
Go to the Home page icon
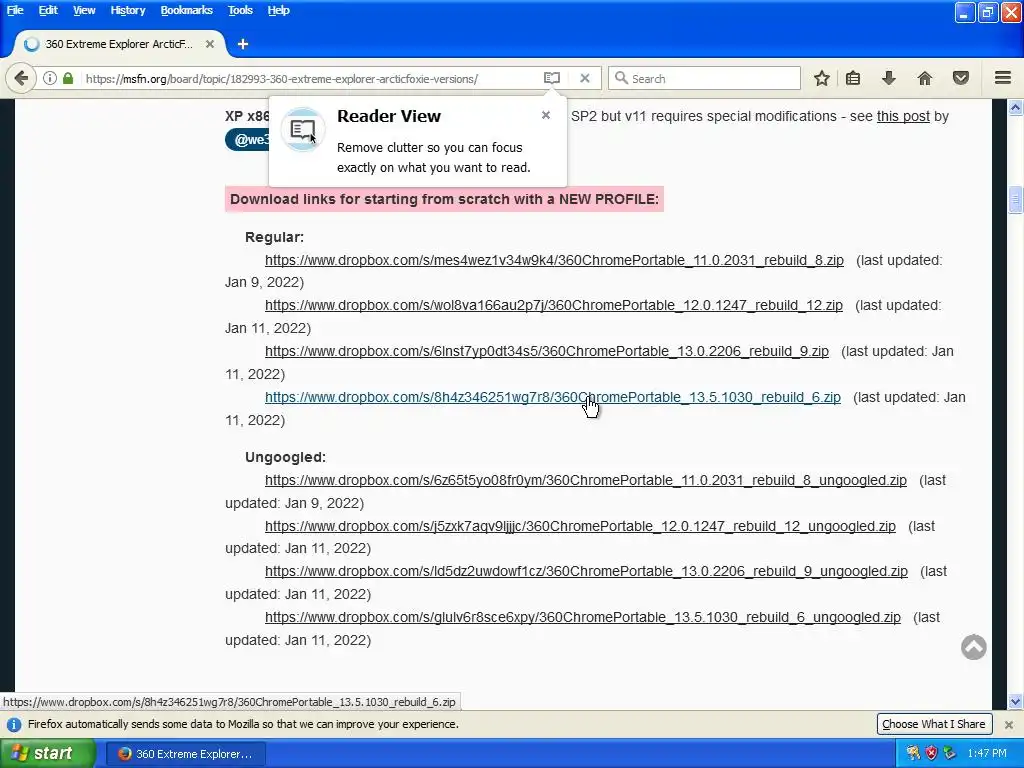coord(925,78)
